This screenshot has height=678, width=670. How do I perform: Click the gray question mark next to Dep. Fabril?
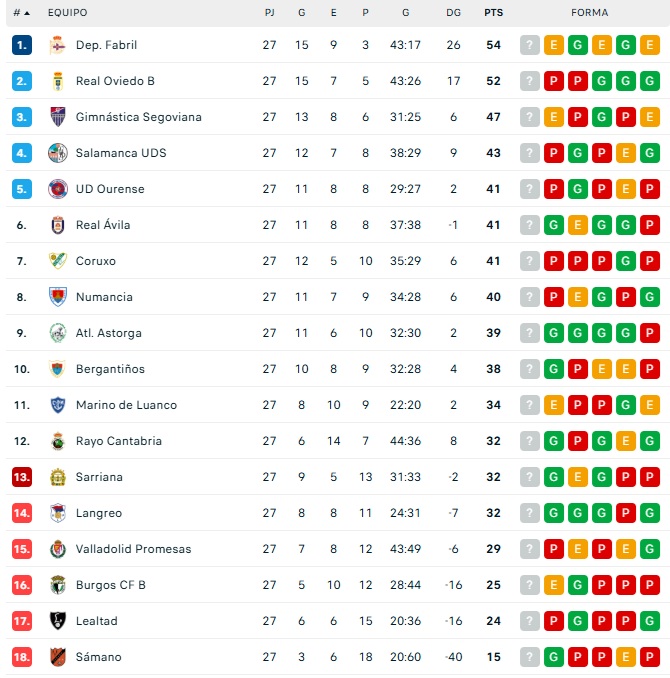pyautogui.click(x=529, y=45)
